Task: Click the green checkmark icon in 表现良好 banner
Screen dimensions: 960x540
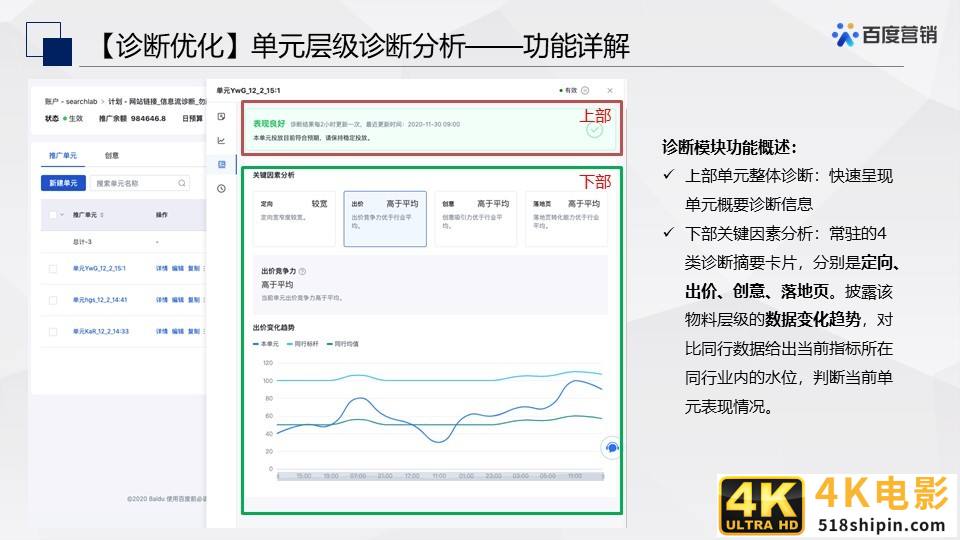Action: click(594, 130)
